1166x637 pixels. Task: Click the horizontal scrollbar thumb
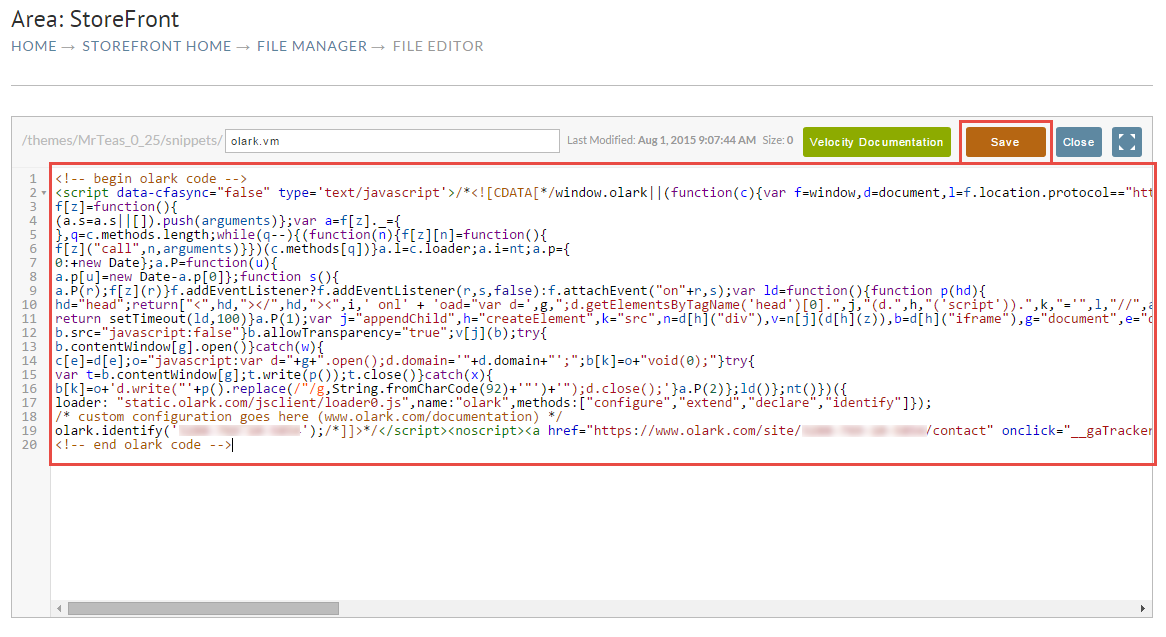click(203, 609)
